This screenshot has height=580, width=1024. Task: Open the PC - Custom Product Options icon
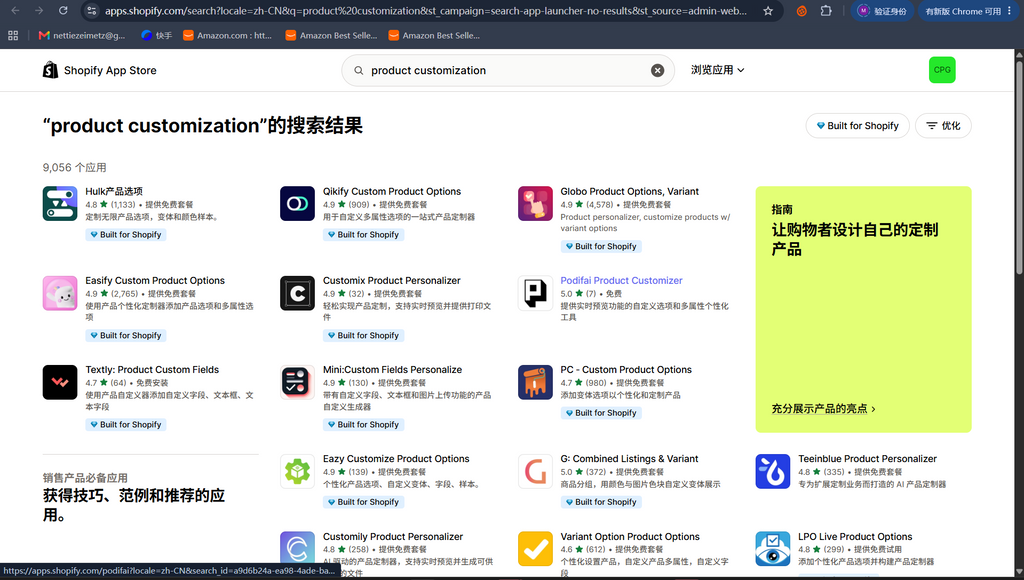(x=535, y=382)
